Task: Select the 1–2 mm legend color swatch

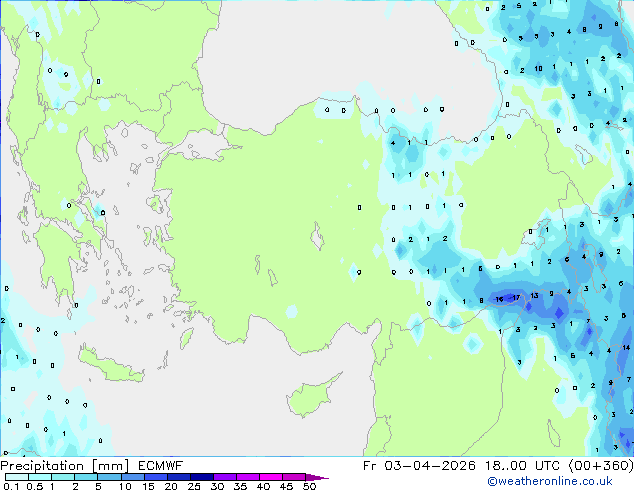Action: [x=63, y=477]
